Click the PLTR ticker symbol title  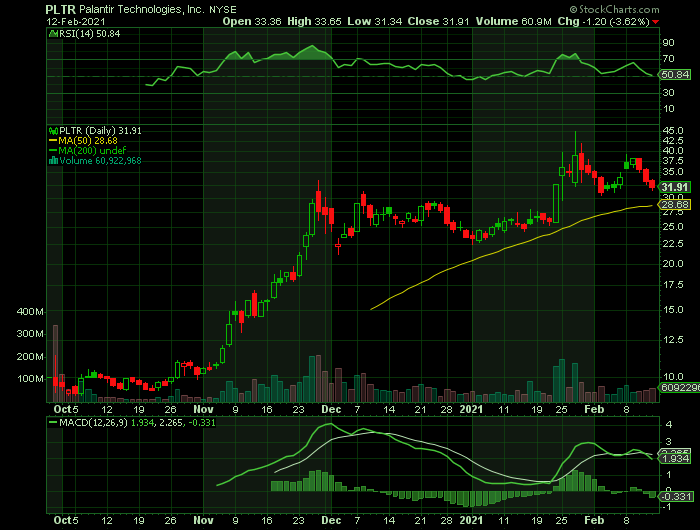click(x=61, y=9)
